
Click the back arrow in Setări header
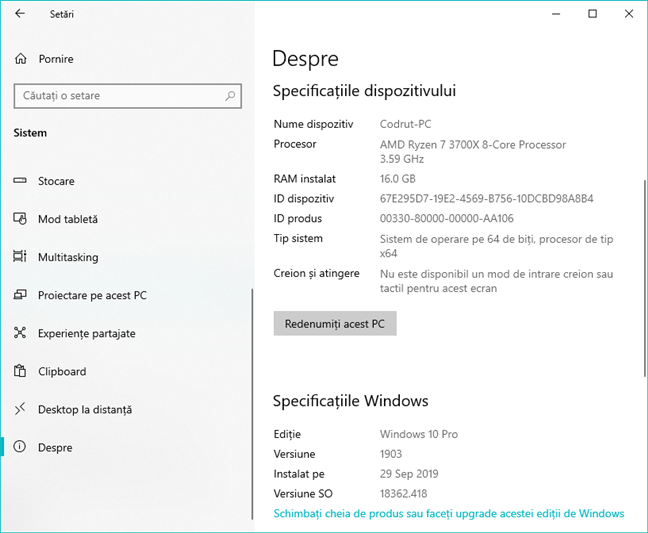coord(20,15)
